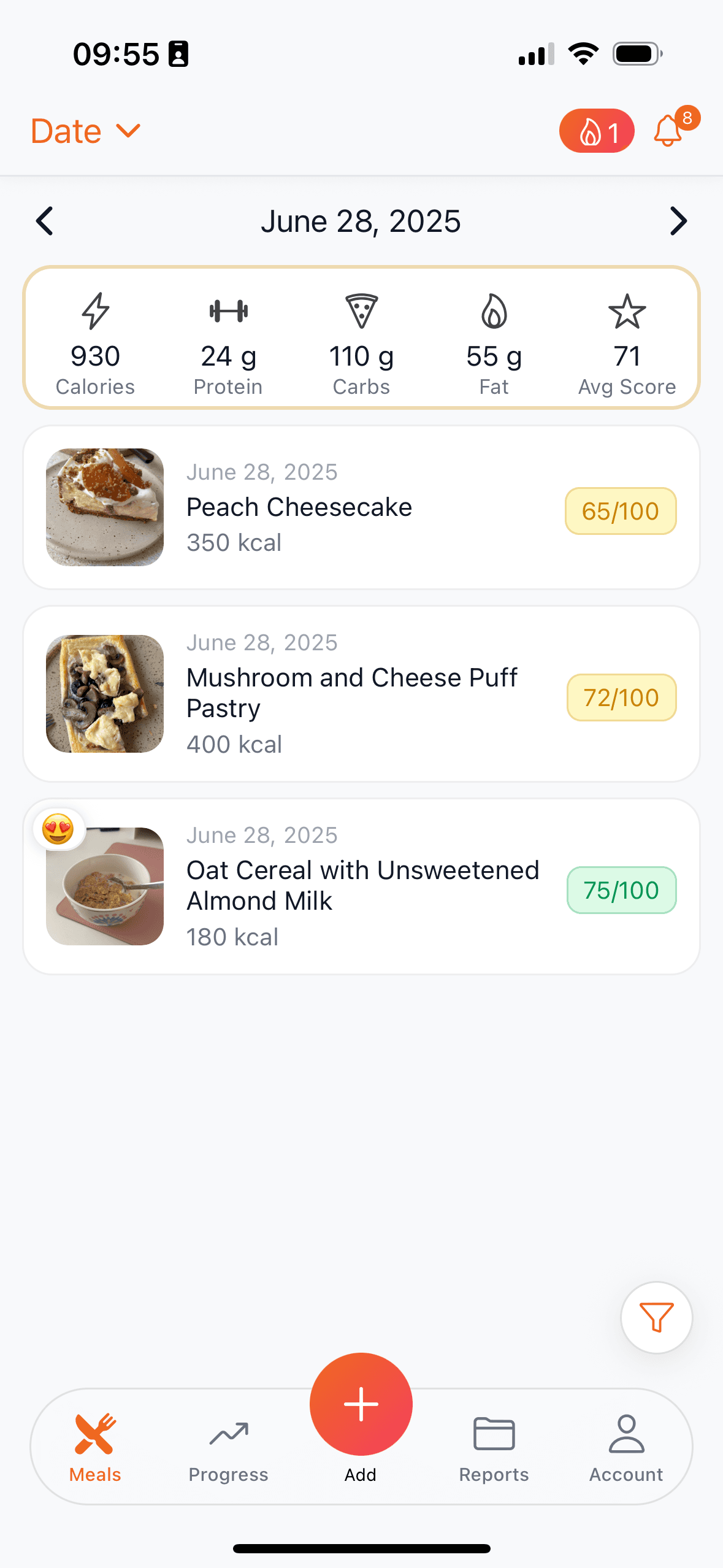Expand the Date dropdown
The width and height of the screenshot is (723, 1568).
pos(86,131)
